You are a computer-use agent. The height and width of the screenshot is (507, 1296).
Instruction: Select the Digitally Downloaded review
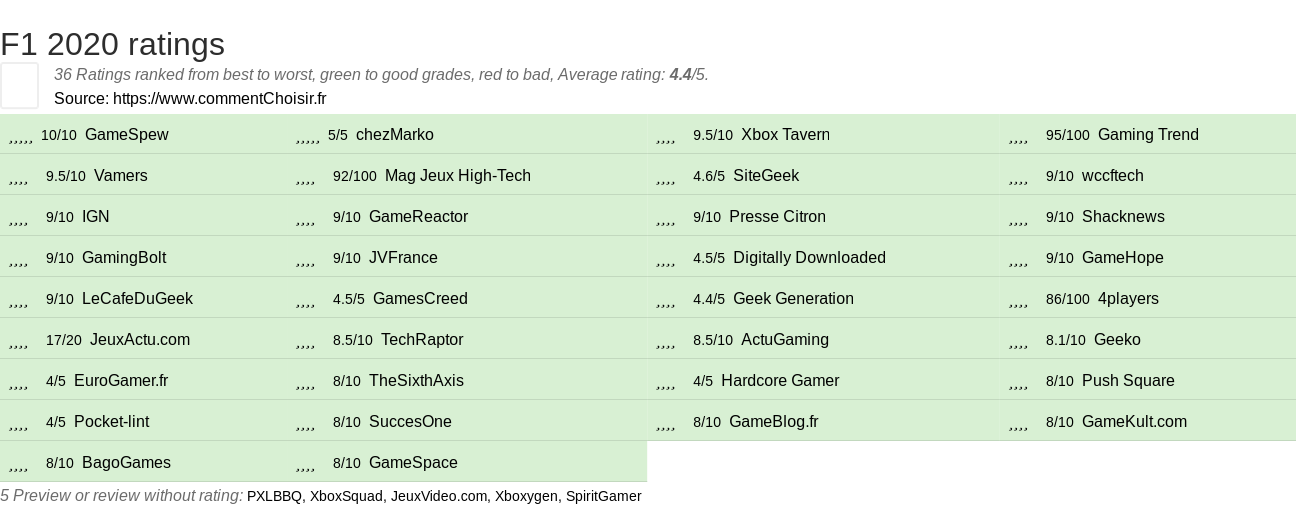[809, 258]
